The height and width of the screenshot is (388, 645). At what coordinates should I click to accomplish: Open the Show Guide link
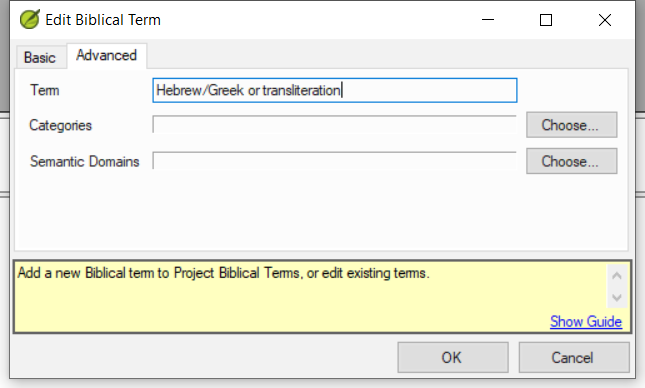pos(586,321)
